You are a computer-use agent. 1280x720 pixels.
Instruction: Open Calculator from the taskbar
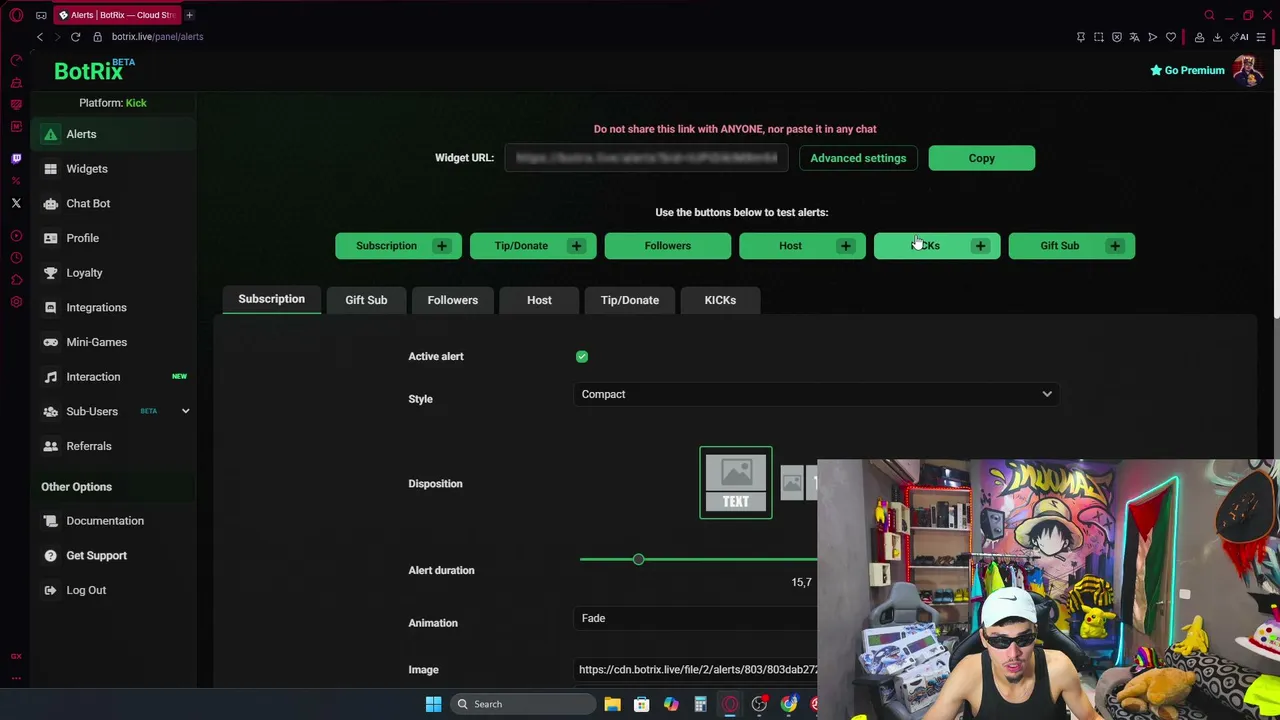[700, 704]
